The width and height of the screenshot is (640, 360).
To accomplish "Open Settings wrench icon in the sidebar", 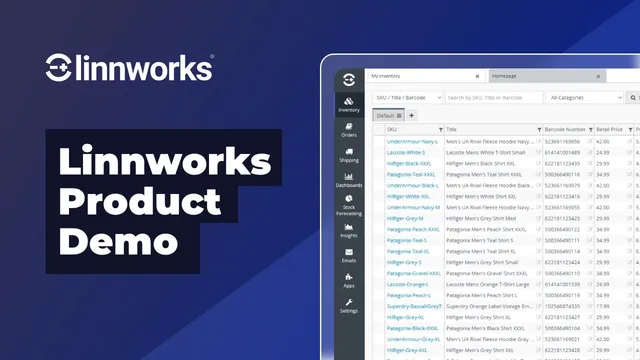I will coord(349,305).
